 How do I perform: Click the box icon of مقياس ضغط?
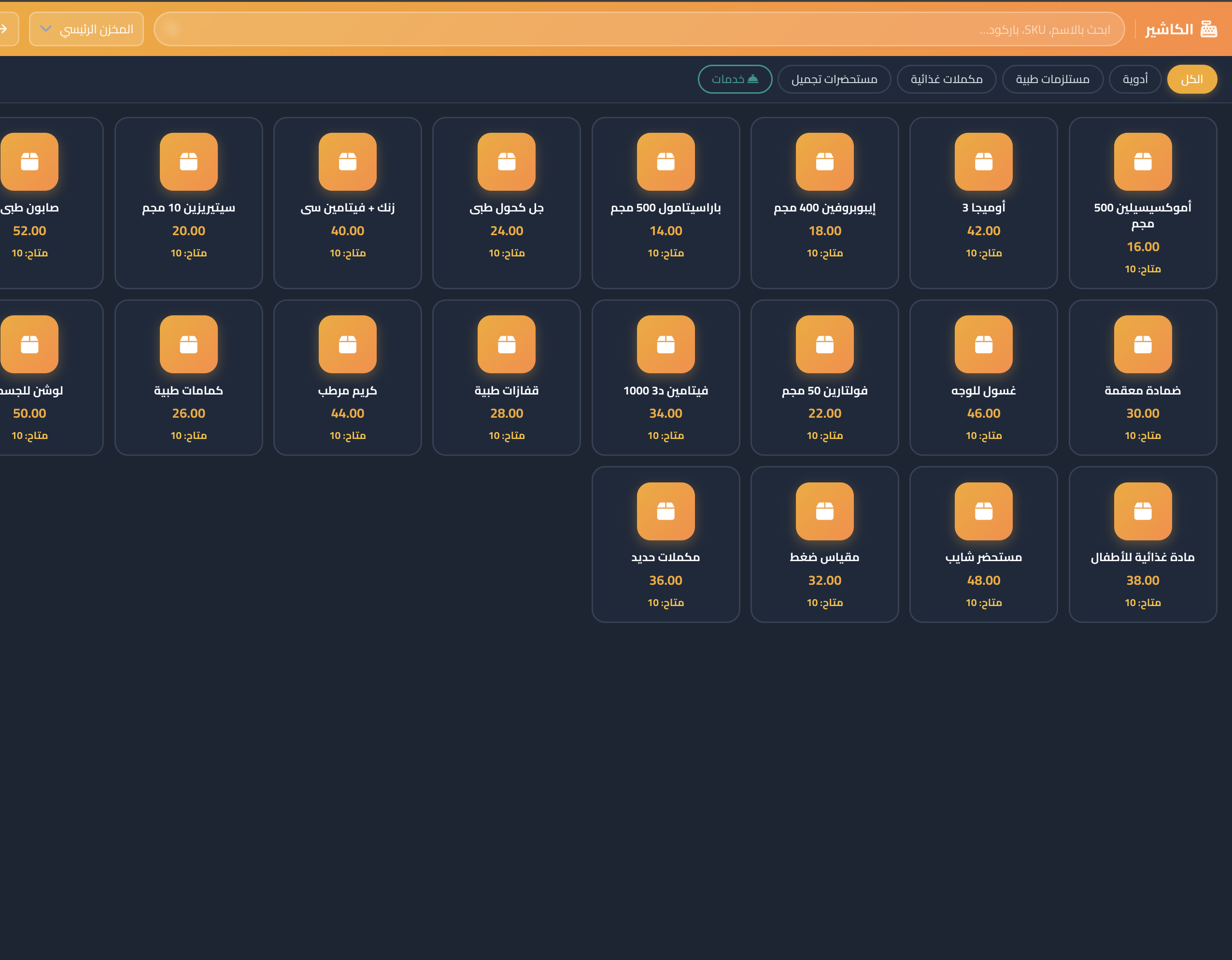[825, 511]
